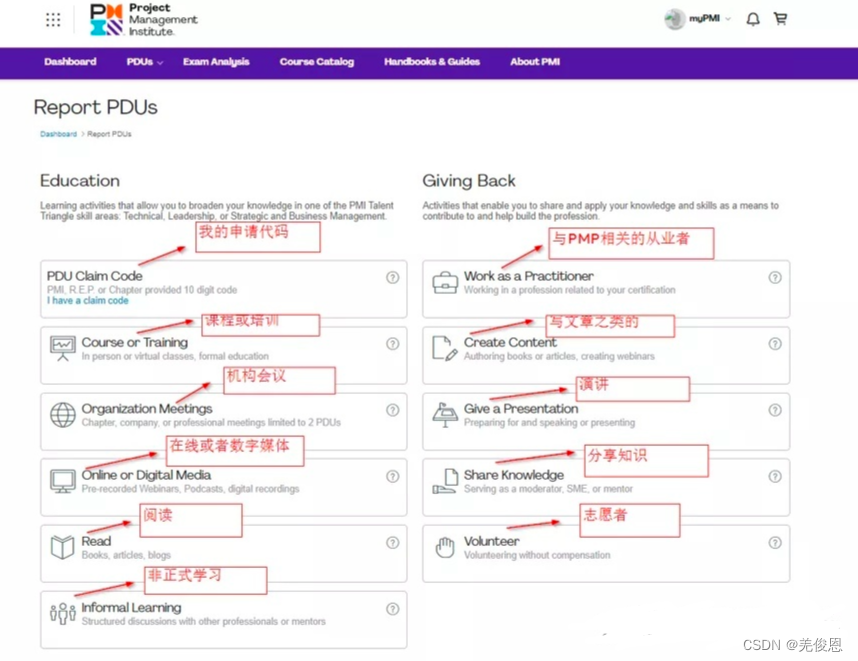
Task: Show help for Create Content
Action: (775, 344)
